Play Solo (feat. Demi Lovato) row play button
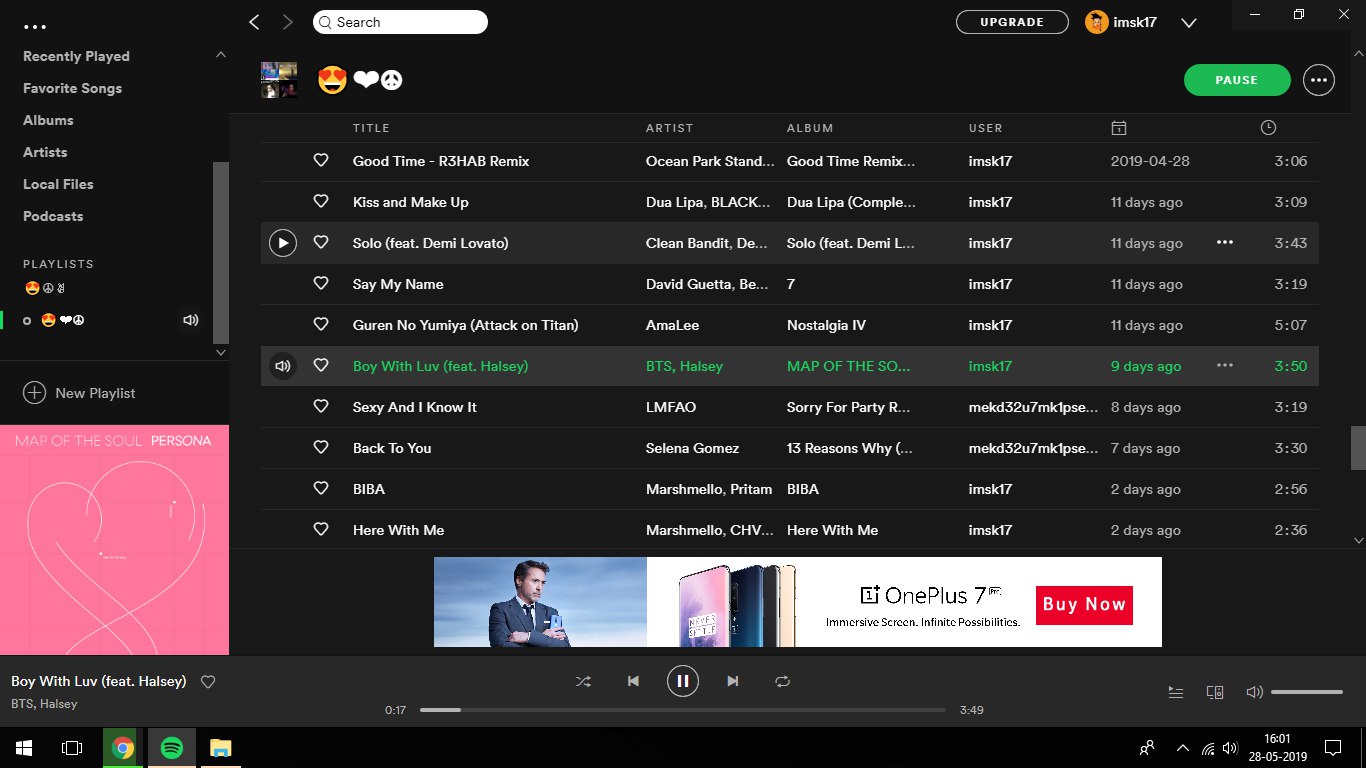1366x768 pixels. click(283, 243)
